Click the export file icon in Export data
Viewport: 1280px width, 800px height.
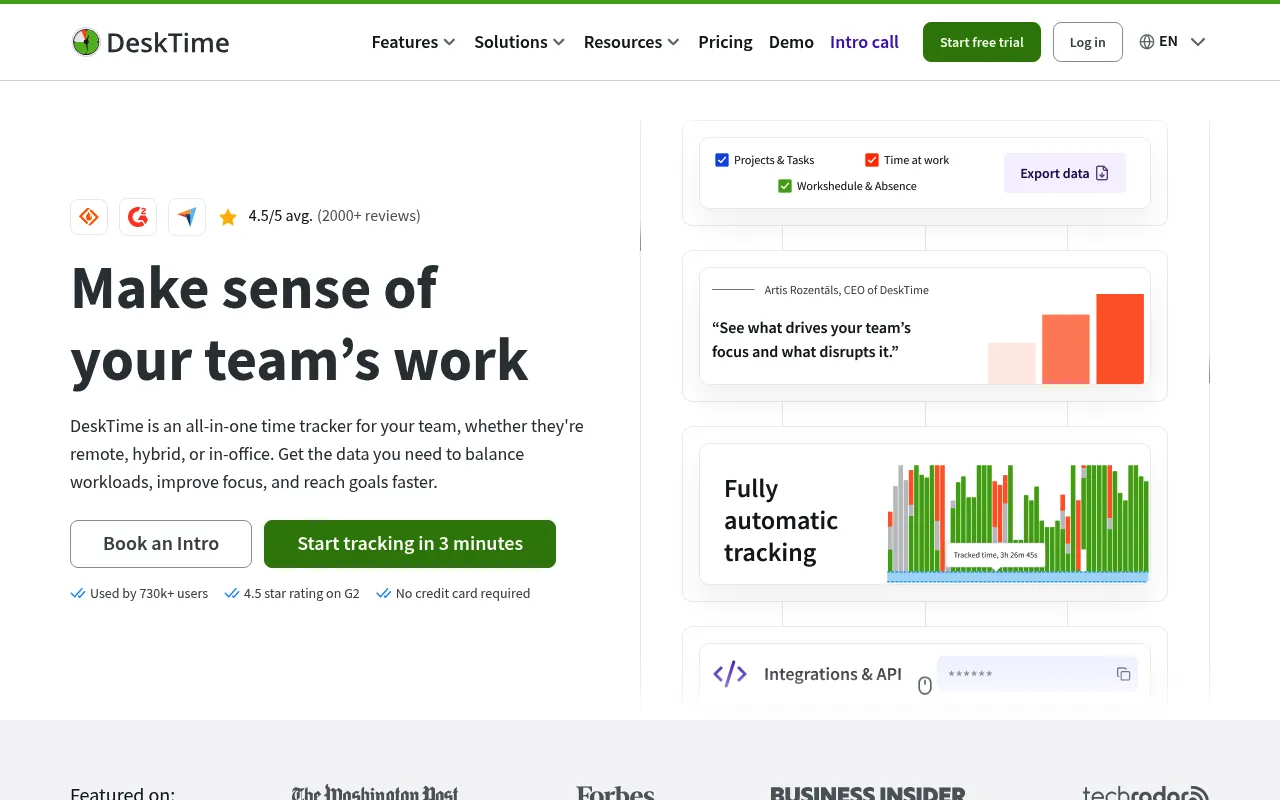[1102, 173]
